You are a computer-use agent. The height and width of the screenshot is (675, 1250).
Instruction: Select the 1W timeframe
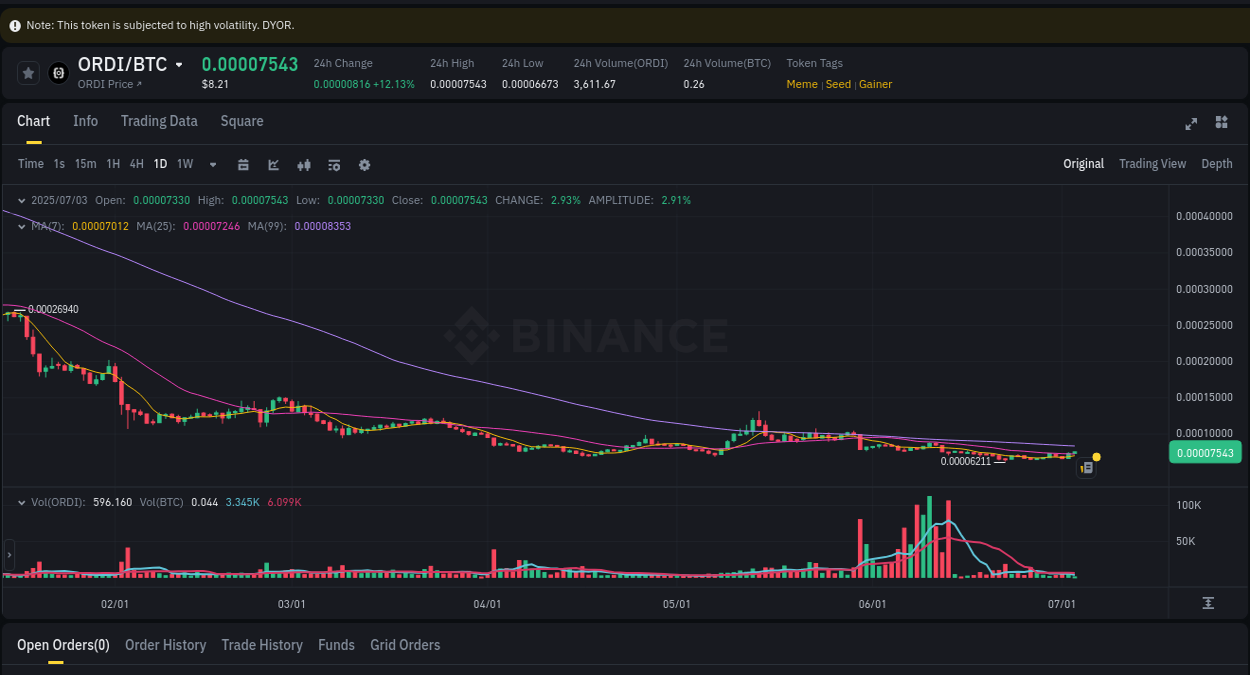click(184, 164)
